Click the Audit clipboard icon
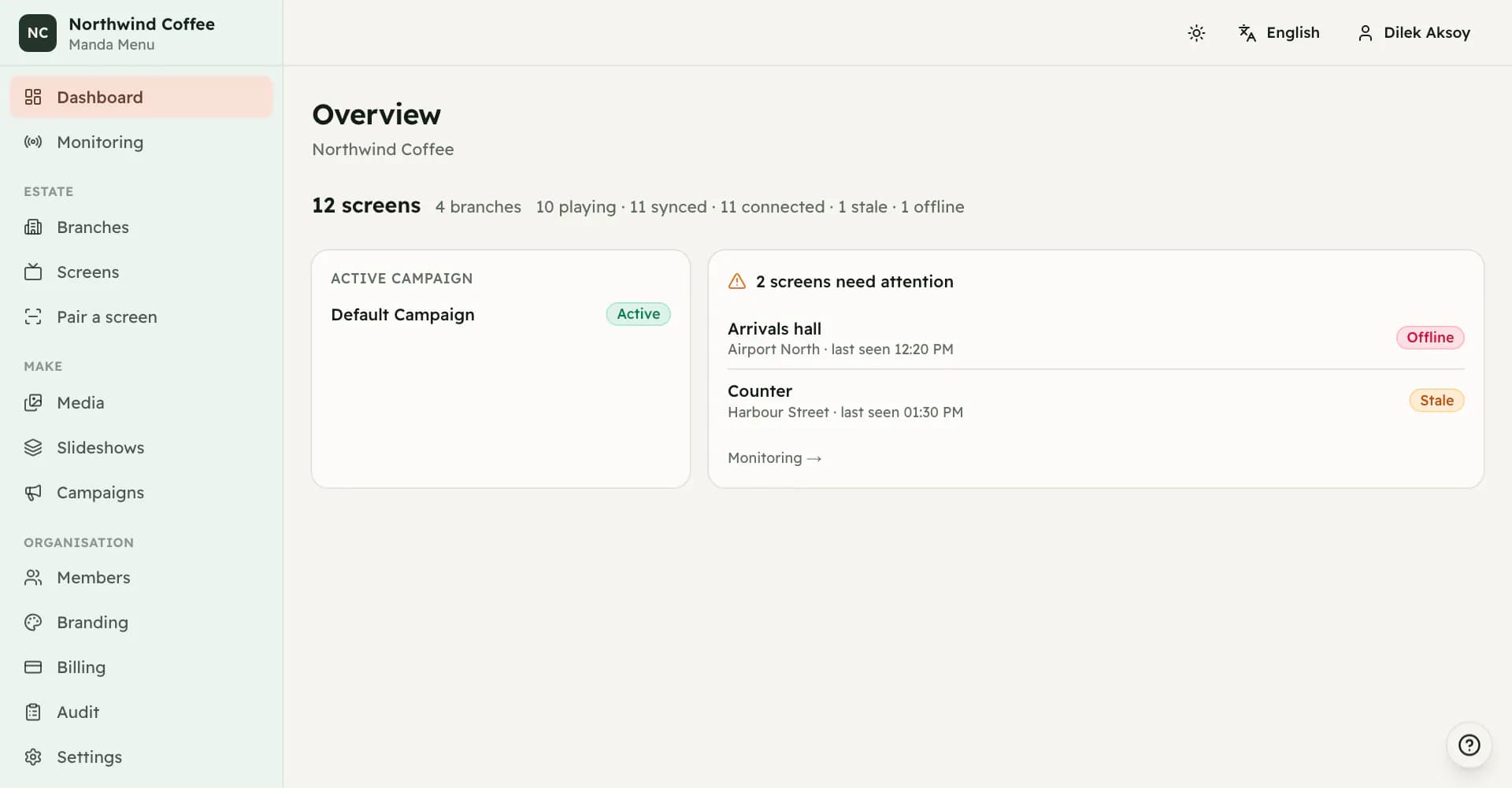This screenshot has height=788, width=1512. coord(33,712)
